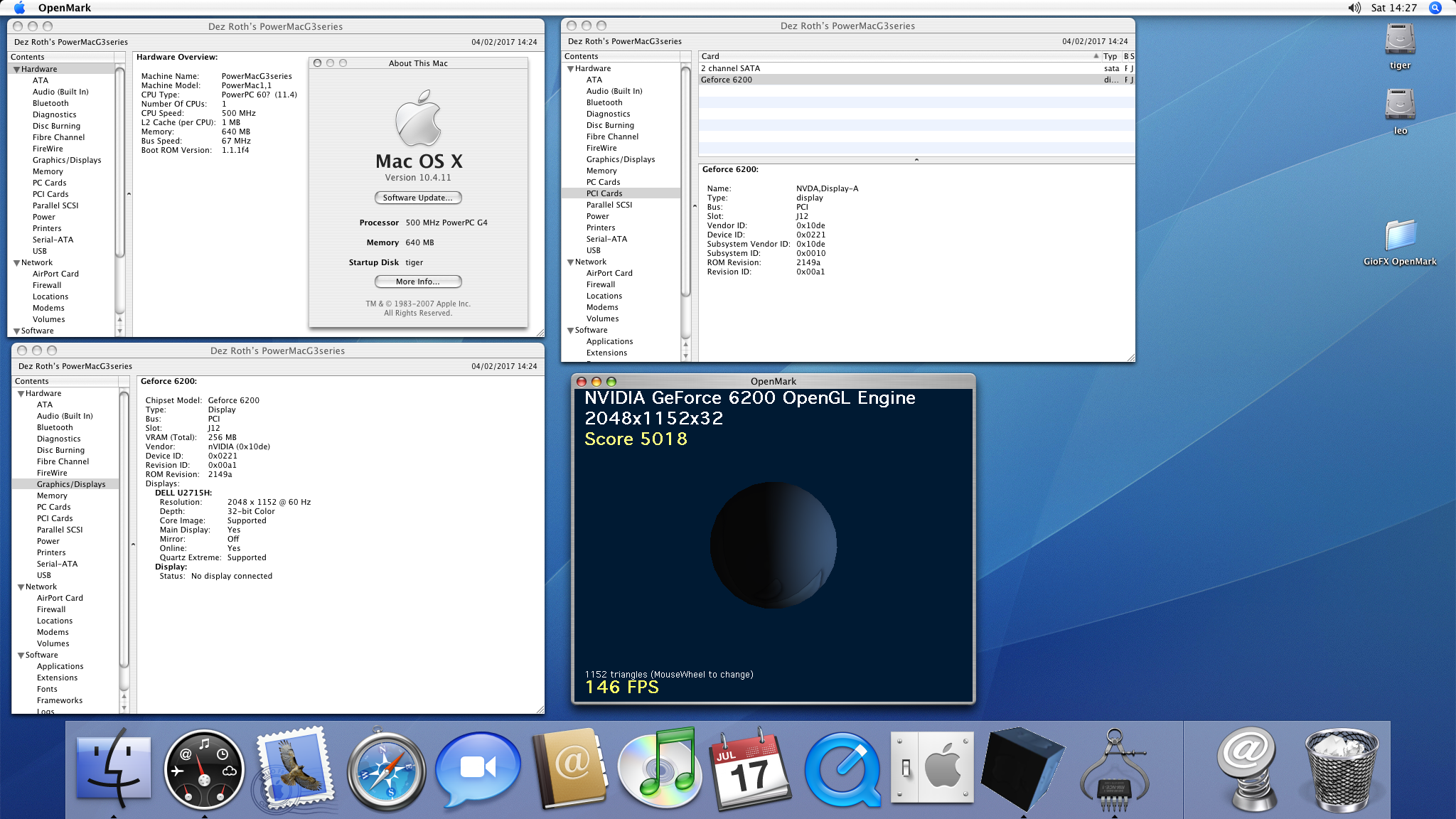
Task: Select Frameworks in bottom-left profiler window
Action: click(60, 700)
